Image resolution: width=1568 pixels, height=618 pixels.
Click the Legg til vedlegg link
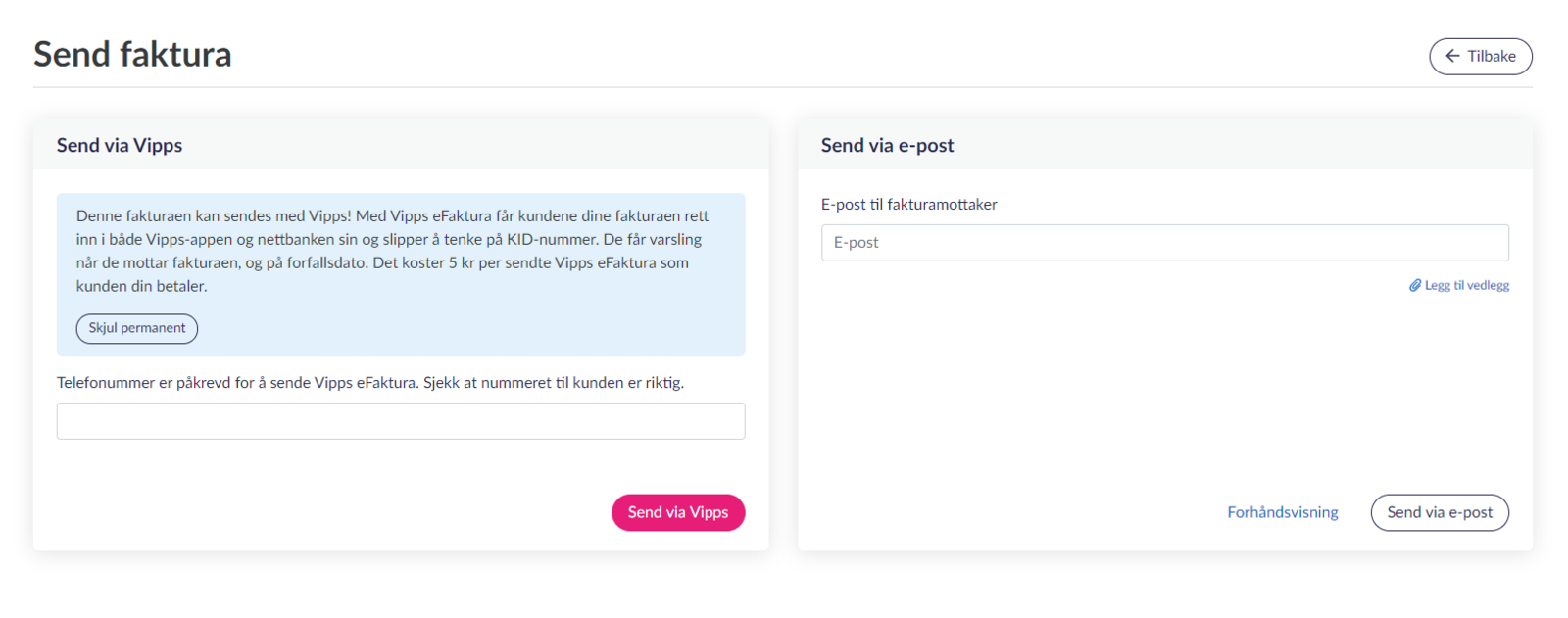point(1459,286)
